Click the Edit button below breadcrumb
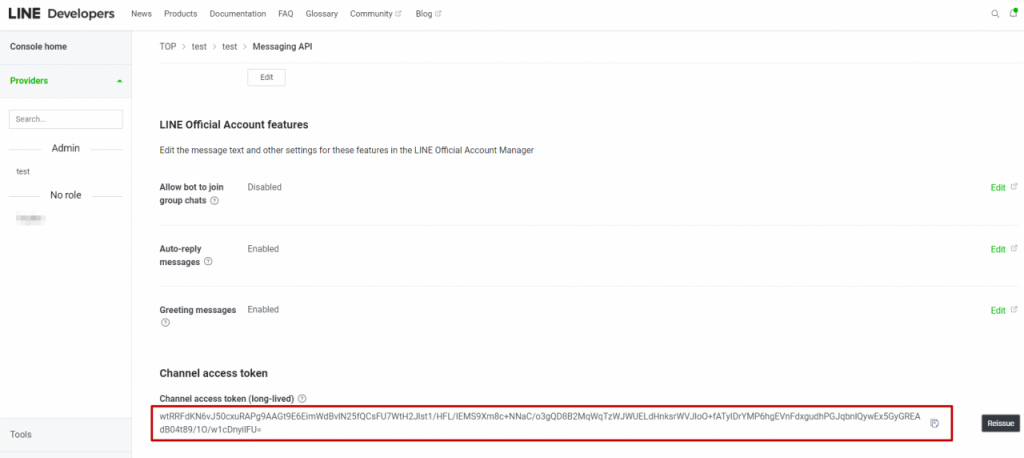This screenshot has width=1024, height=458. pyautogui.click(x=266, y=77)
